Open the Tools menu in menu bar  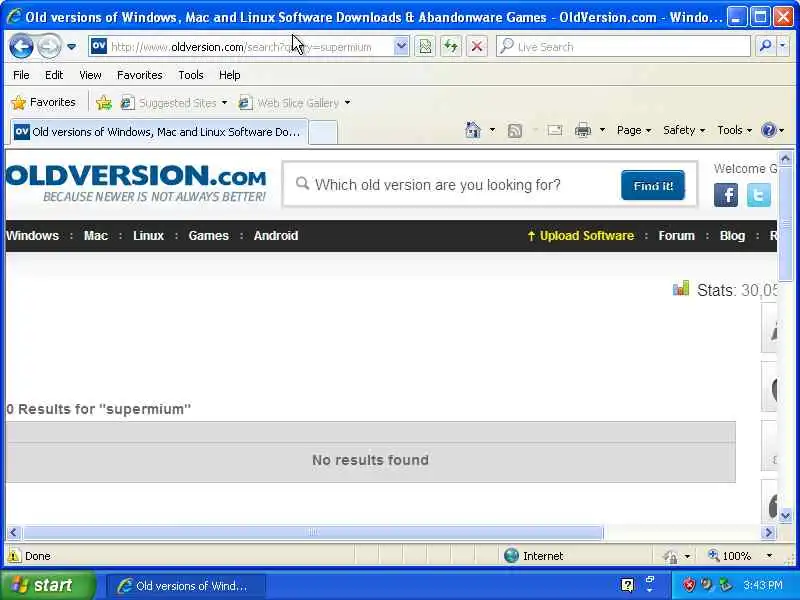click(191, 75)
